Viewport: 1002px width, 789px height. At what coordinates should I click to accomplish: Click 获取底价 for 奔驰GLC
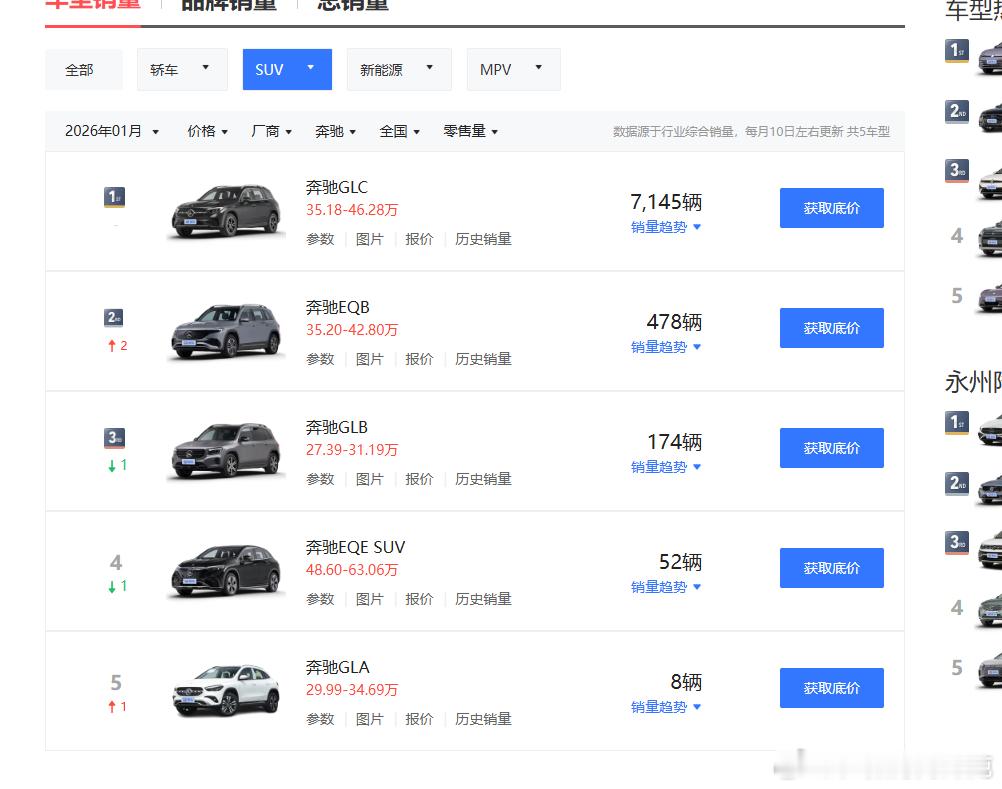831,208
